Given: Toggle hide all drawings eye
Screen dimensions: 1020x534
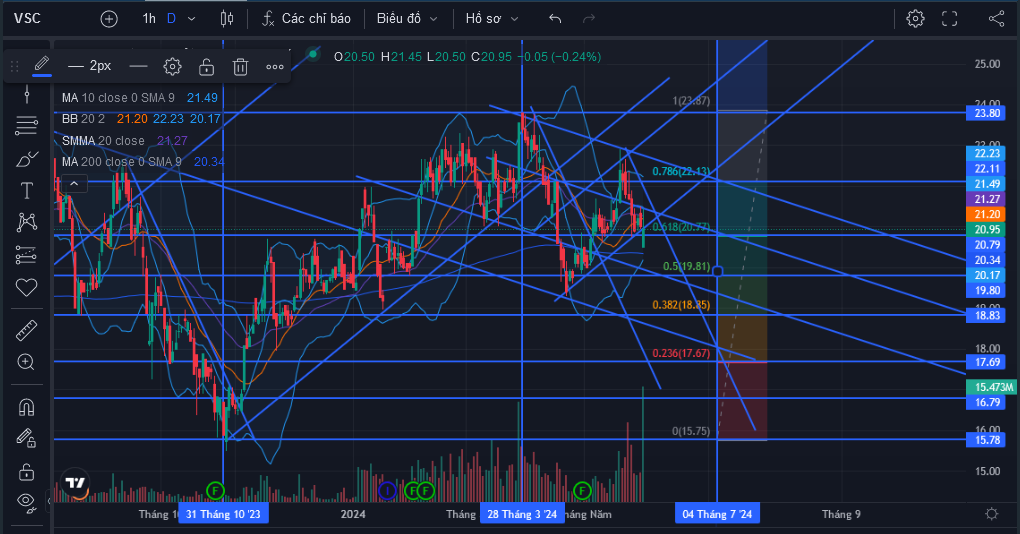Looking at the screenshot, I should [27, 501].
